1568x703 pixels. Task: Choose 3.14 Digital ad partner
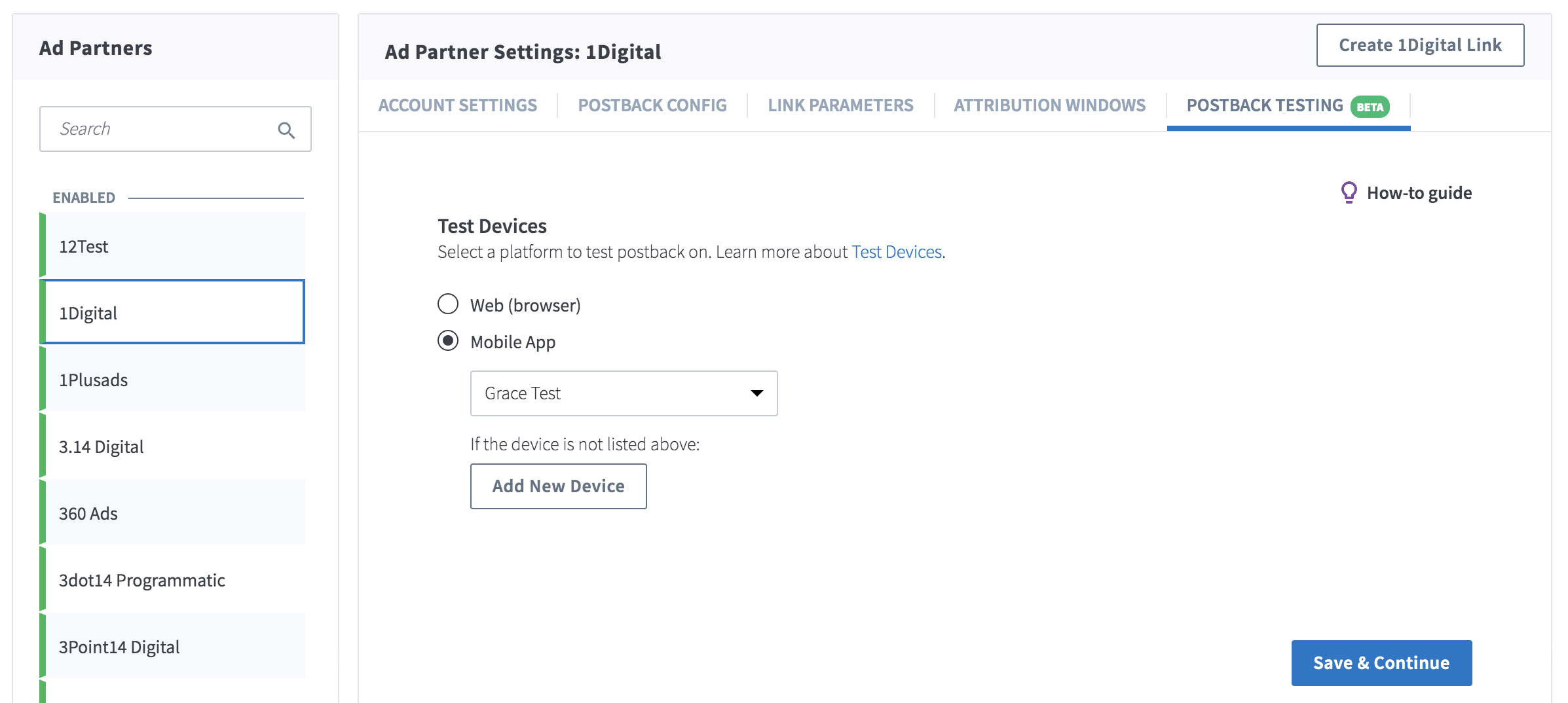pyautogui.click(x=172, y=446)
